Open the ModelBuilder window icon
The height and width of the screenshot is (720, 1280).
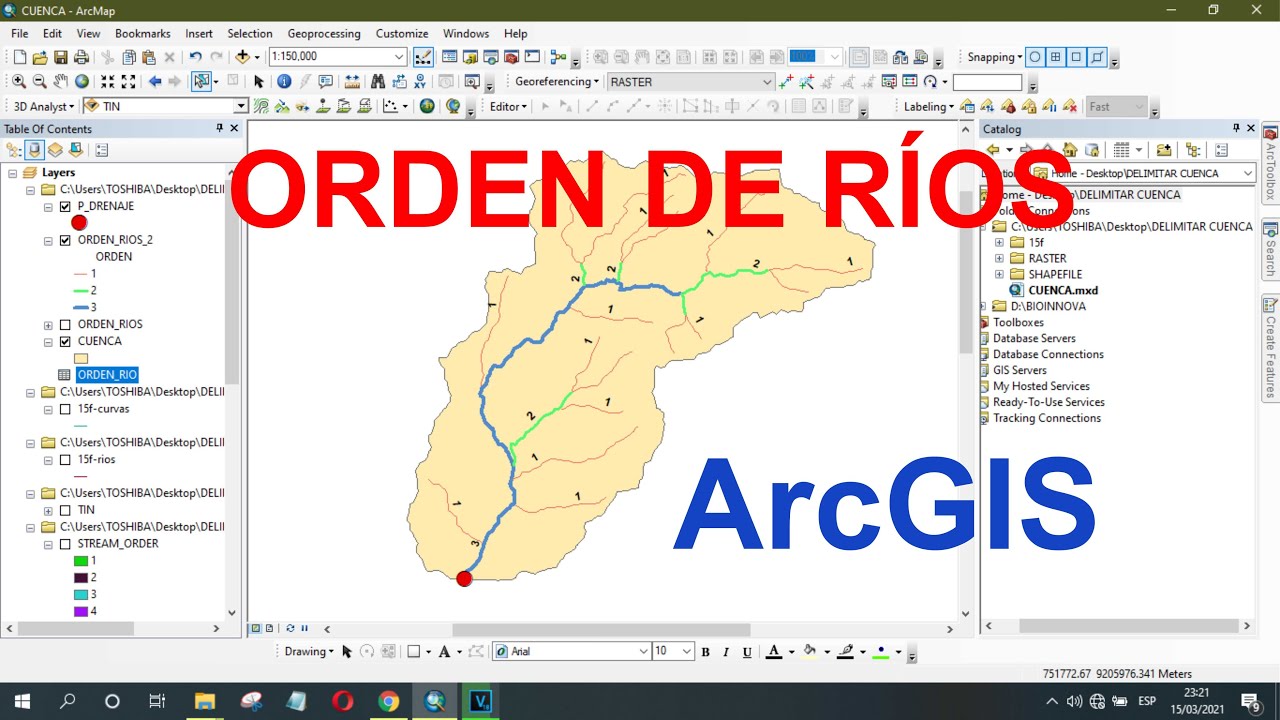(558, 57)
